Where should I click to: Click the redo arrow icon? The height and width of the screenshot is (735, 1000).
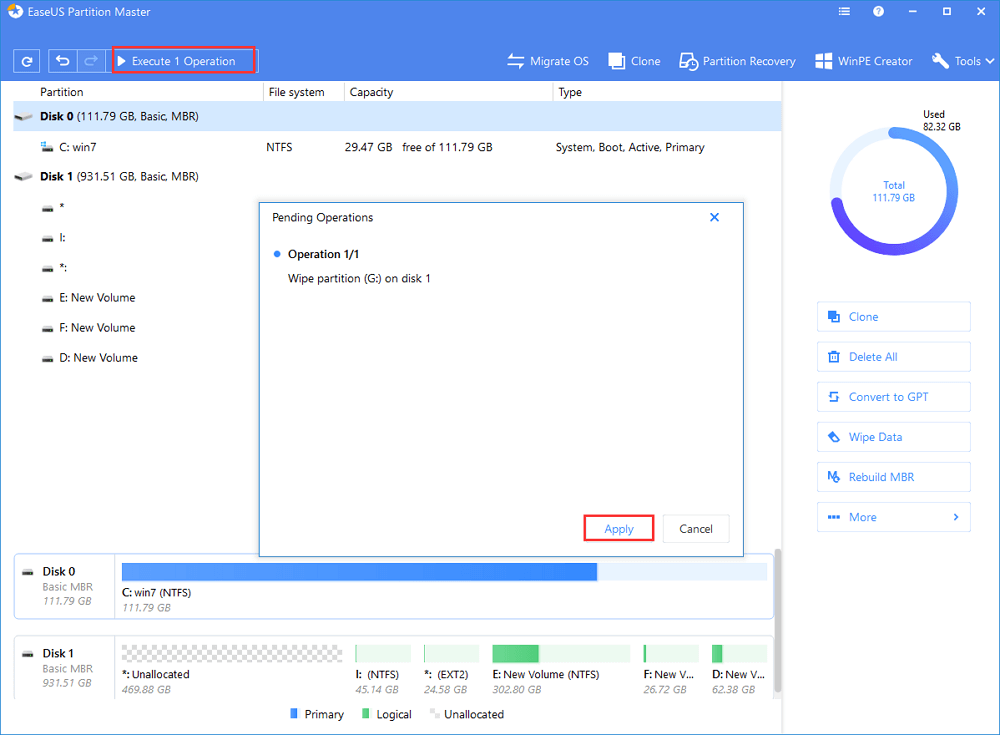coord(91,61)
